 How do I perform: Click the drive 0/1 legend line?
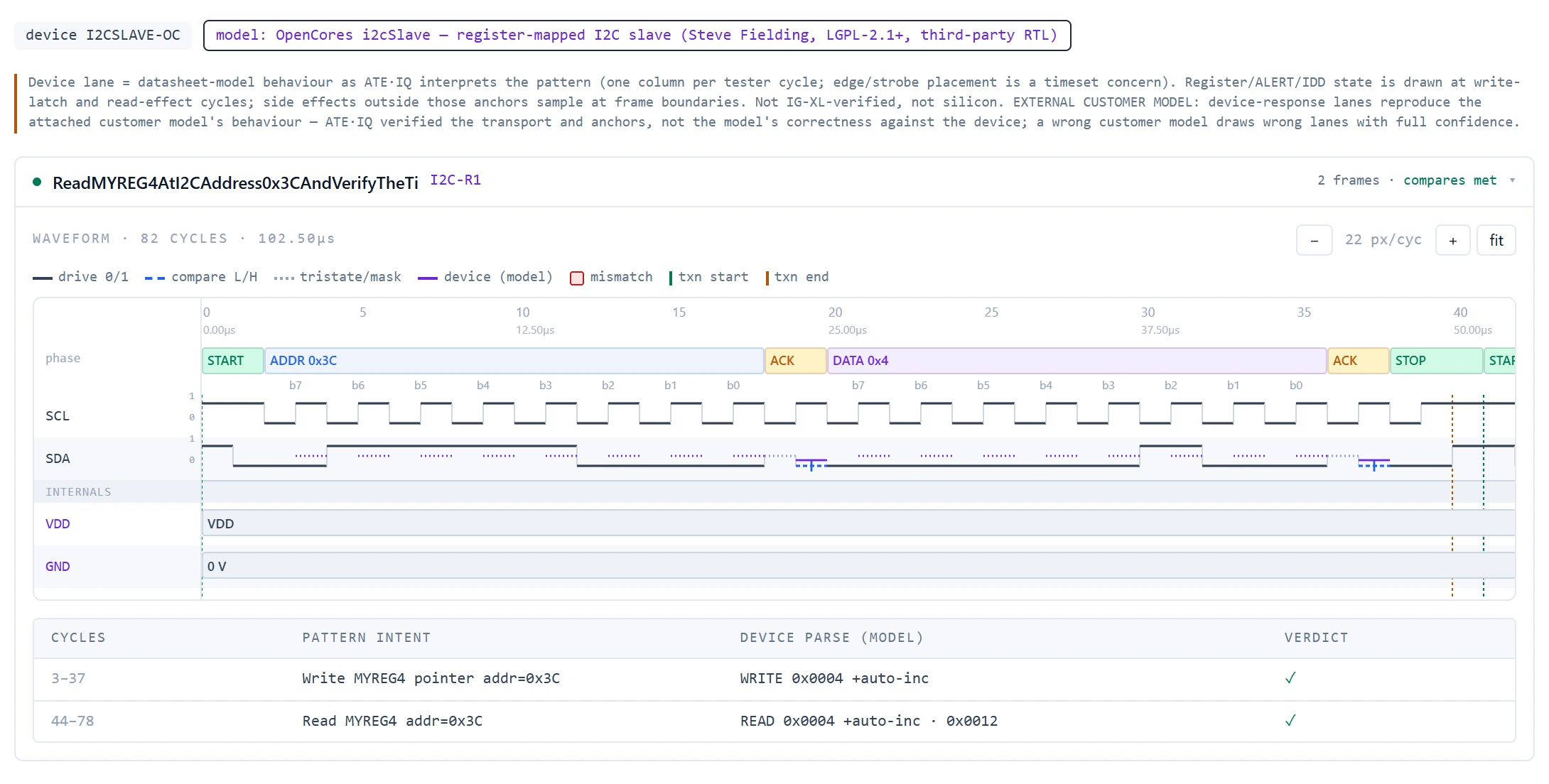[x=43, y=278]
